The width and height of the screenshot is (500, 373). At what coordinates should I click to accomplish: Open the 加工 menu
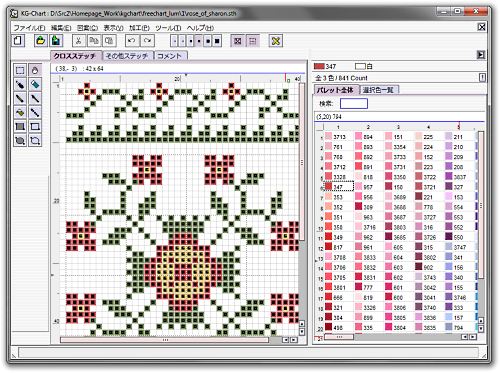pyautogui.click(x=139, y=28)
